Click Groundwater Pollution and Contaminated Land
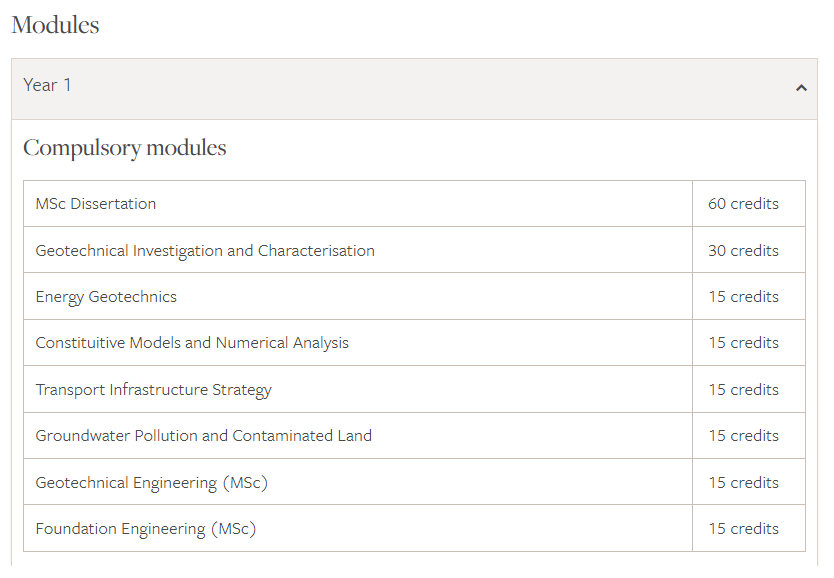 coord(203,436)
